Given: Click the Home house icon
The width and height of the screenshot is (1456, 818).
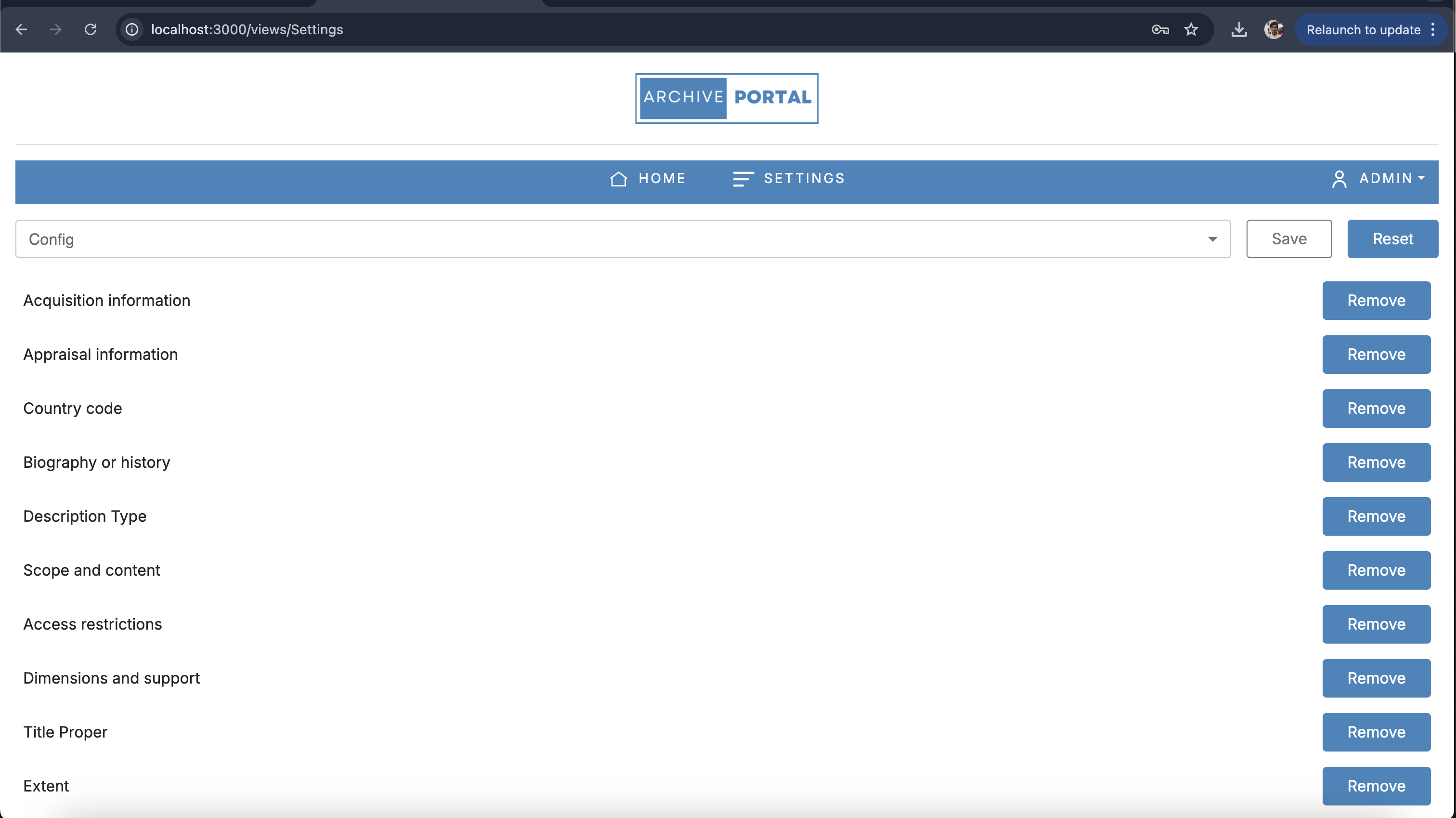Looking at the screenshot, I should pos(618,179).
